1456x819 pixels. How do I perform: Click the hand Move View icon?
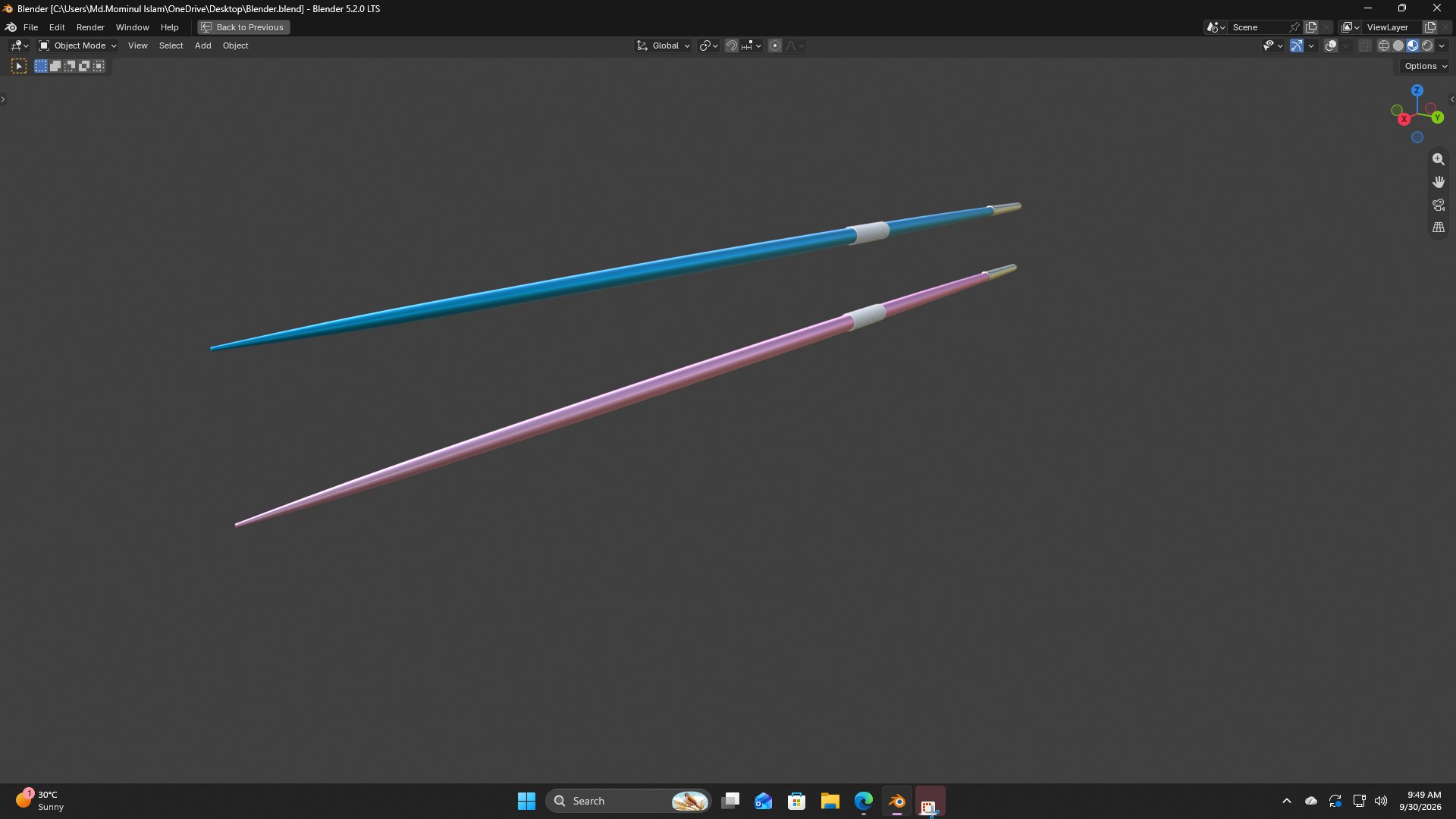1438,182
